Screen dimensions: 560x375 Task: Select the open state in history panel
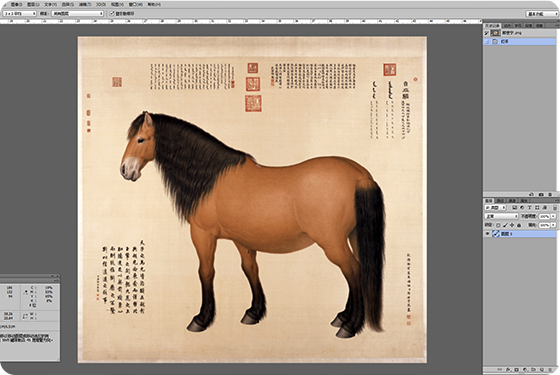click(x=519, y=41)
